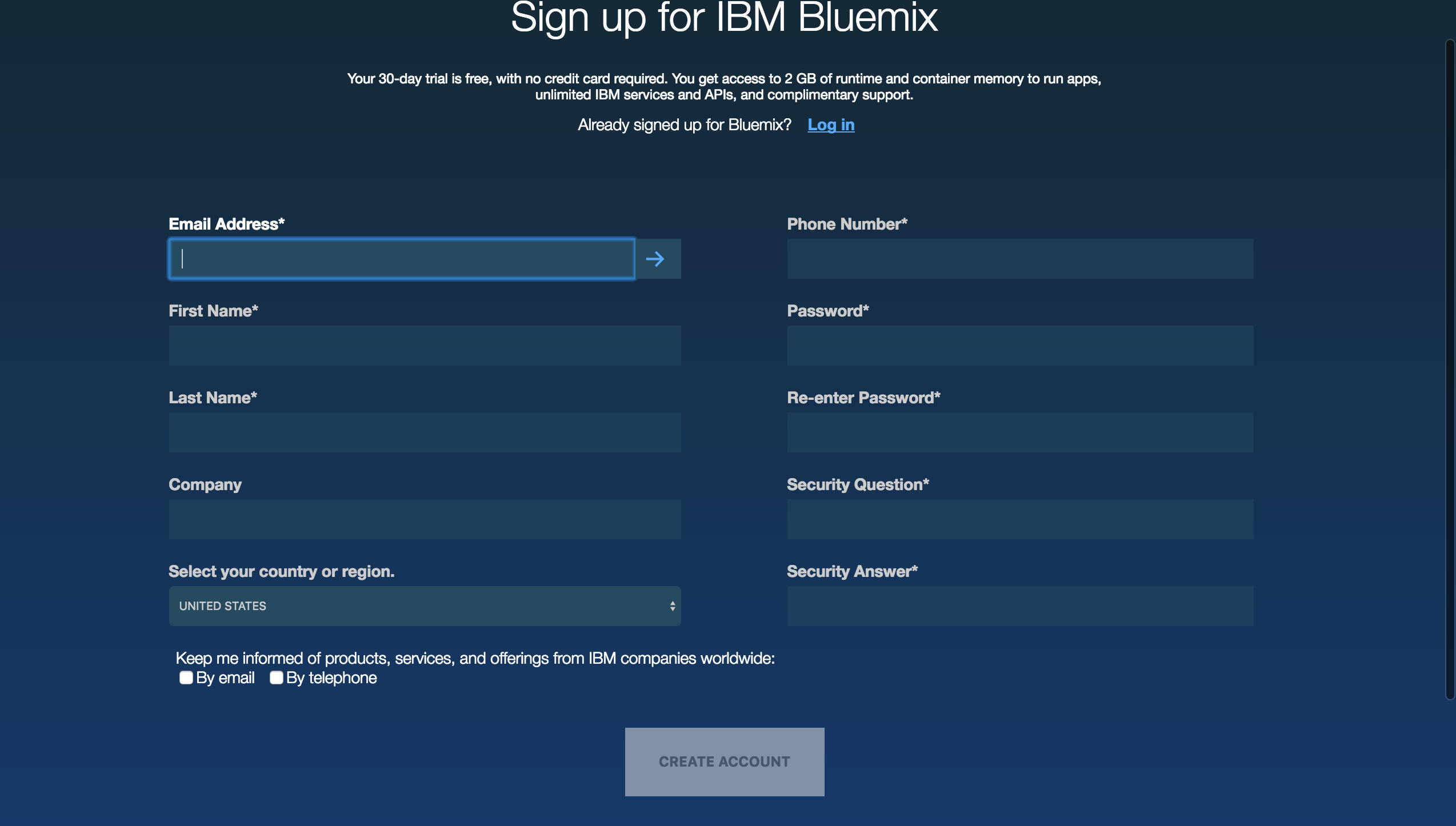Click the Log in link
This screenshot has height=826, width=1456.
831,125
